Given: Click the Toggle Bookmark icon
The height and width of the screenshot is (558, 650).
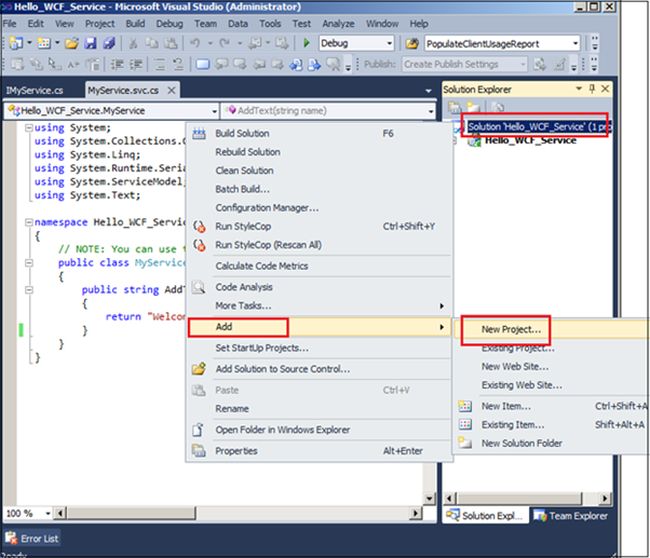Looking at the screenshot, I should point(203,64).
